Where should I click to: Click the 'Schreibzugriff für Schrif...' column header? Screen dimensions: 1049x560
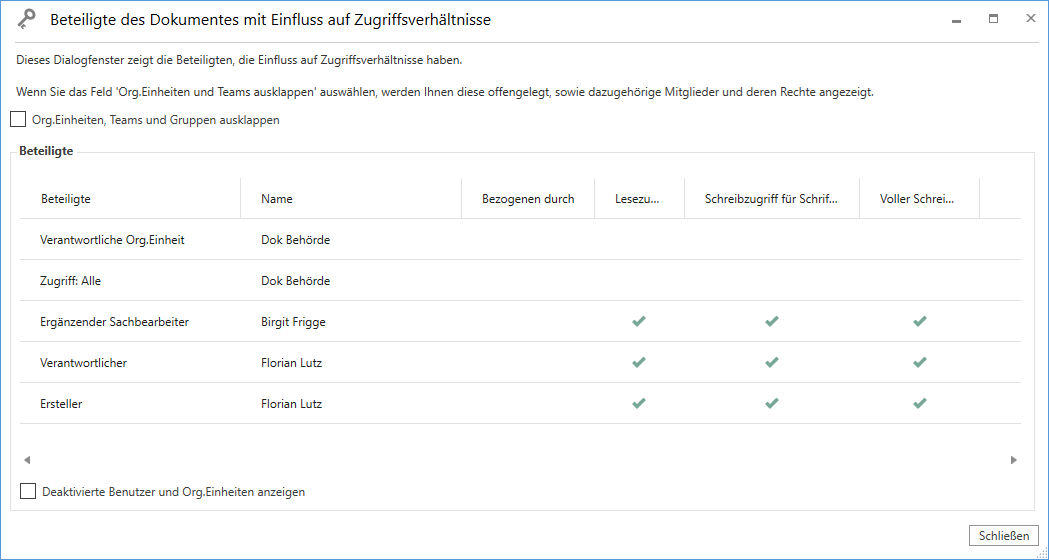(x=771, y=199)
